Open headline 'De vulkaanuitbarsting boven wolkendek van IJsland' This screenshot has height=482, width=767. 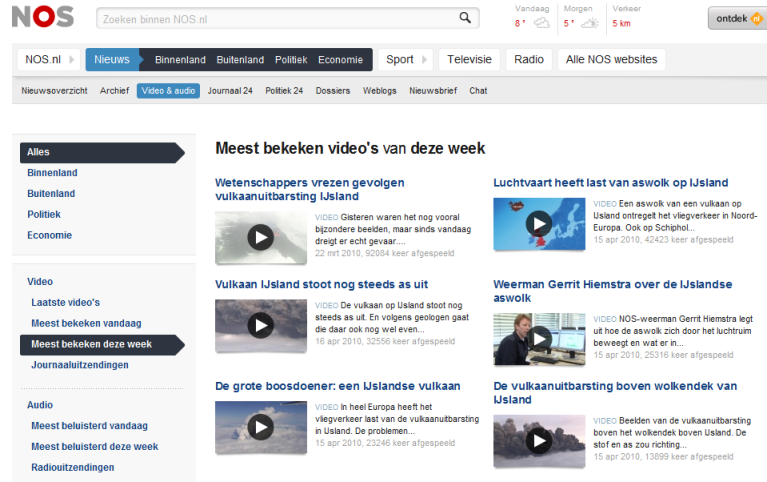point(615,393)
